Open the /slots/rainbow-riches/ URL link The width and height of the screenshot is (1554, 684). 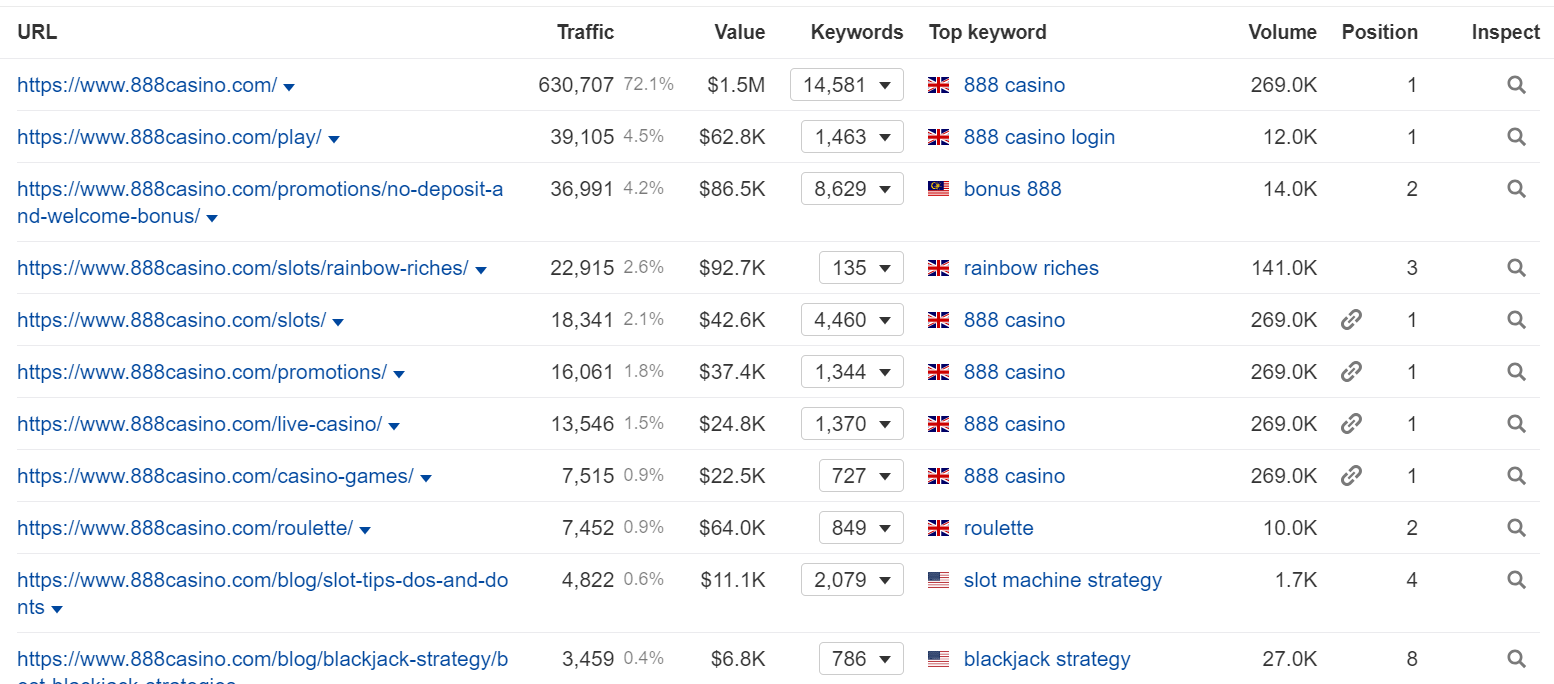click(x=243, y=268)
